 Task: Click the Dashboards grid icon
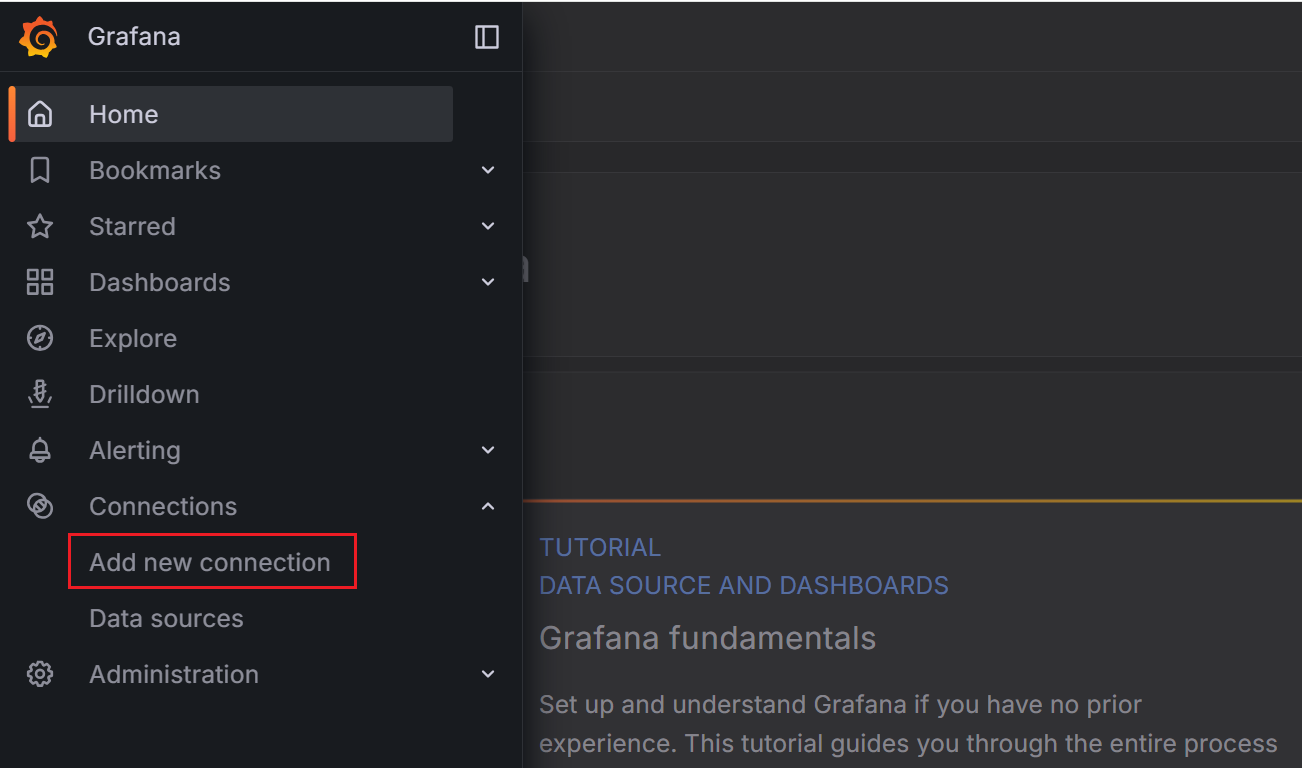[x=40, y=282]
